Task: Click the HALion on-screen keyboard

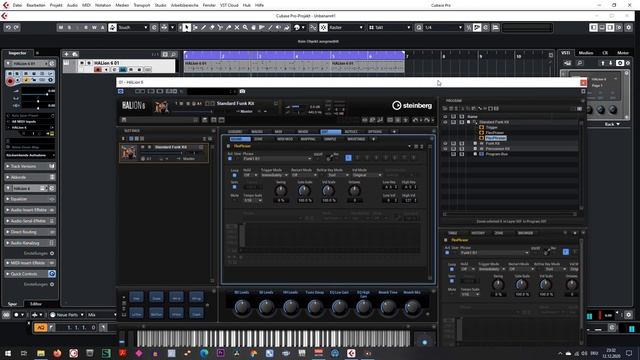Action: (273, 338)
